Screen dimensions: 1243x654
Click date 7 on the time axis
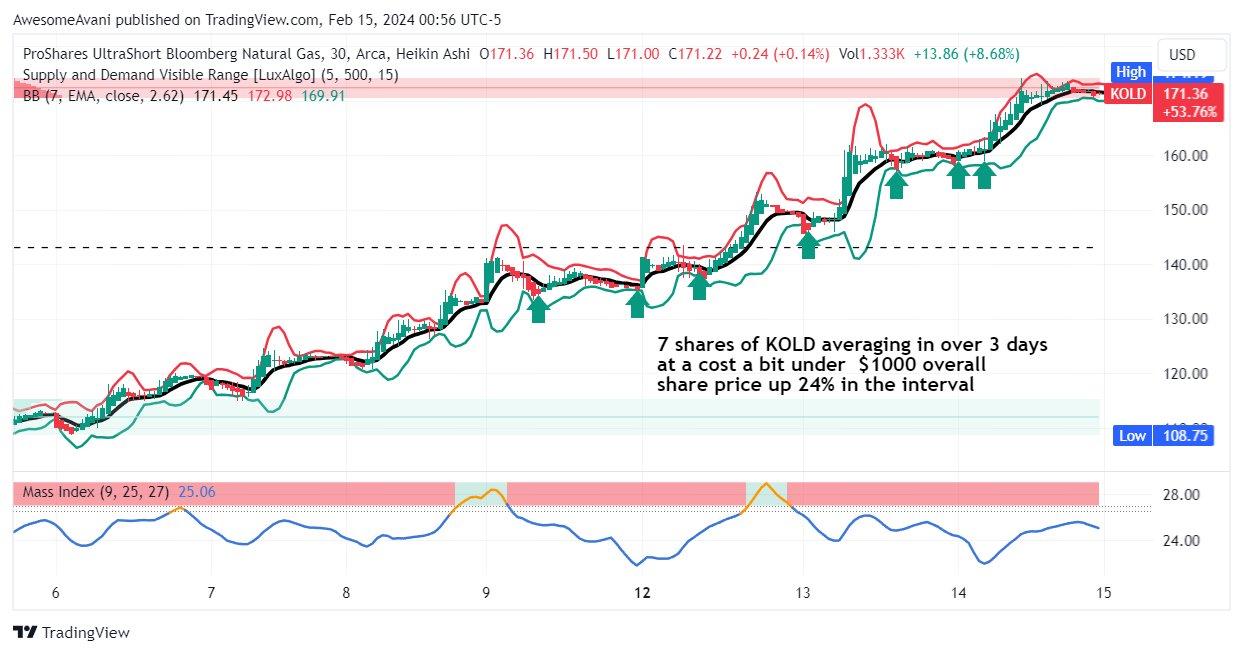[211, 592]
